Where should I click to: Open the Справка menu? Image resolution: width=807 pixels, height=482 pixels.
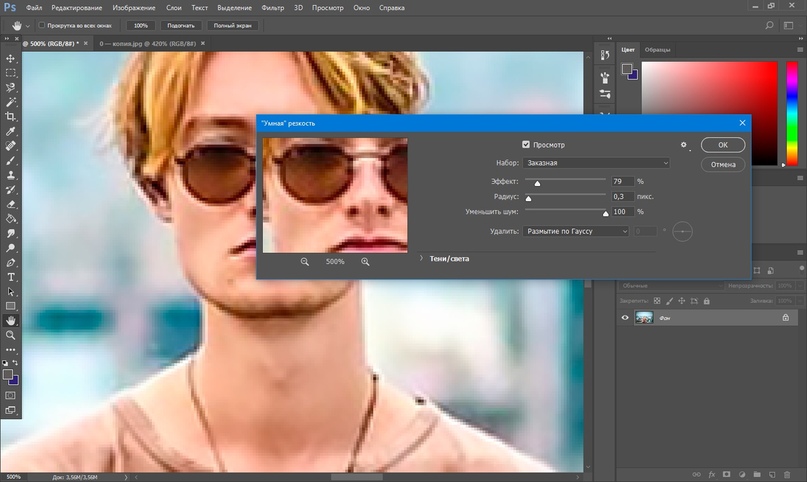[392, 8]
